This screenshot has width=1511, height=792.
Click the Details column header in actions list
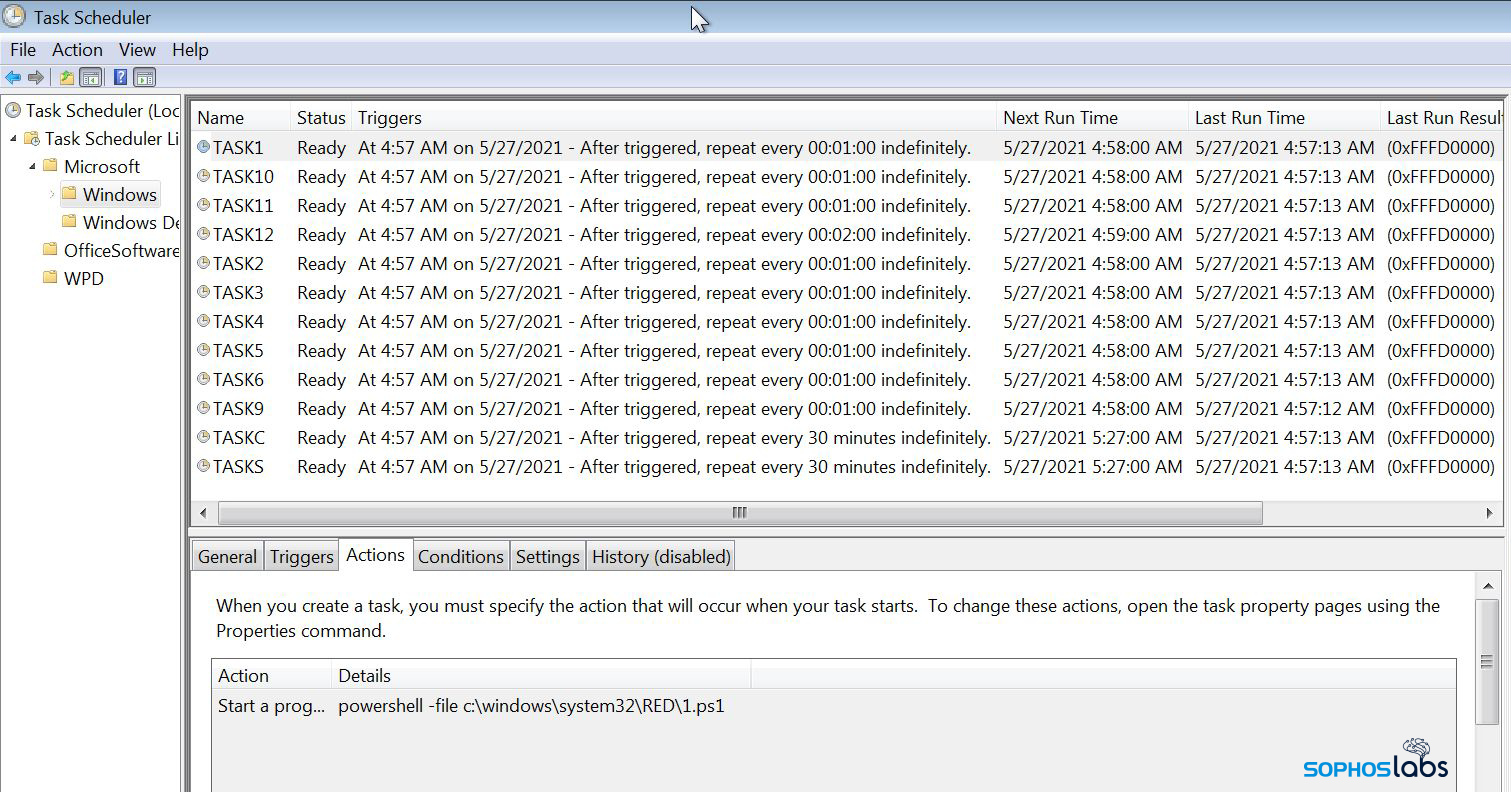click(541, 676)
